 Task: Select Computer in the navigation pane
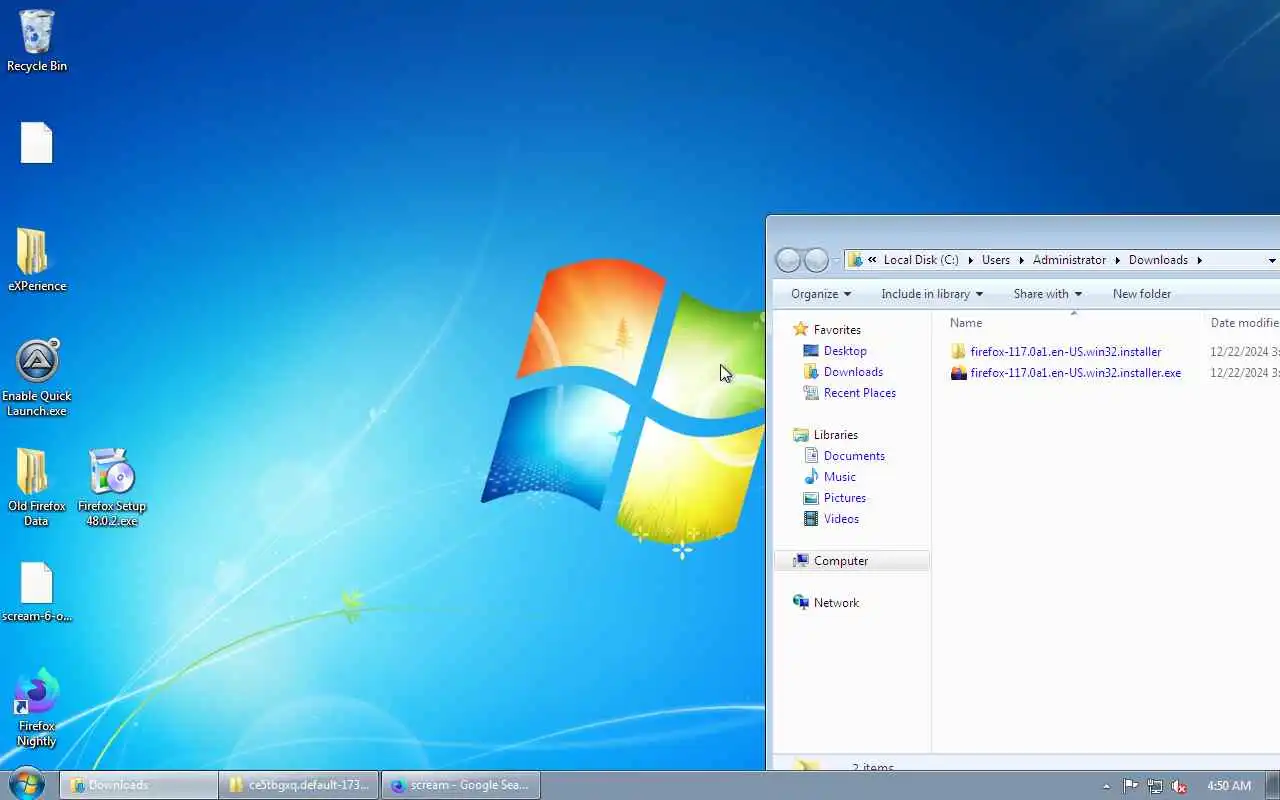click(852, 561)
